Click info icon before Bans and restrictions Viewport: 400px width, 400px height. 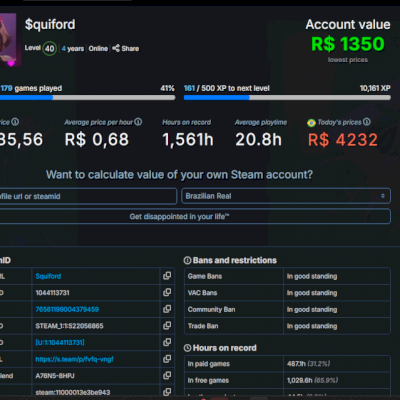point(187,260)
